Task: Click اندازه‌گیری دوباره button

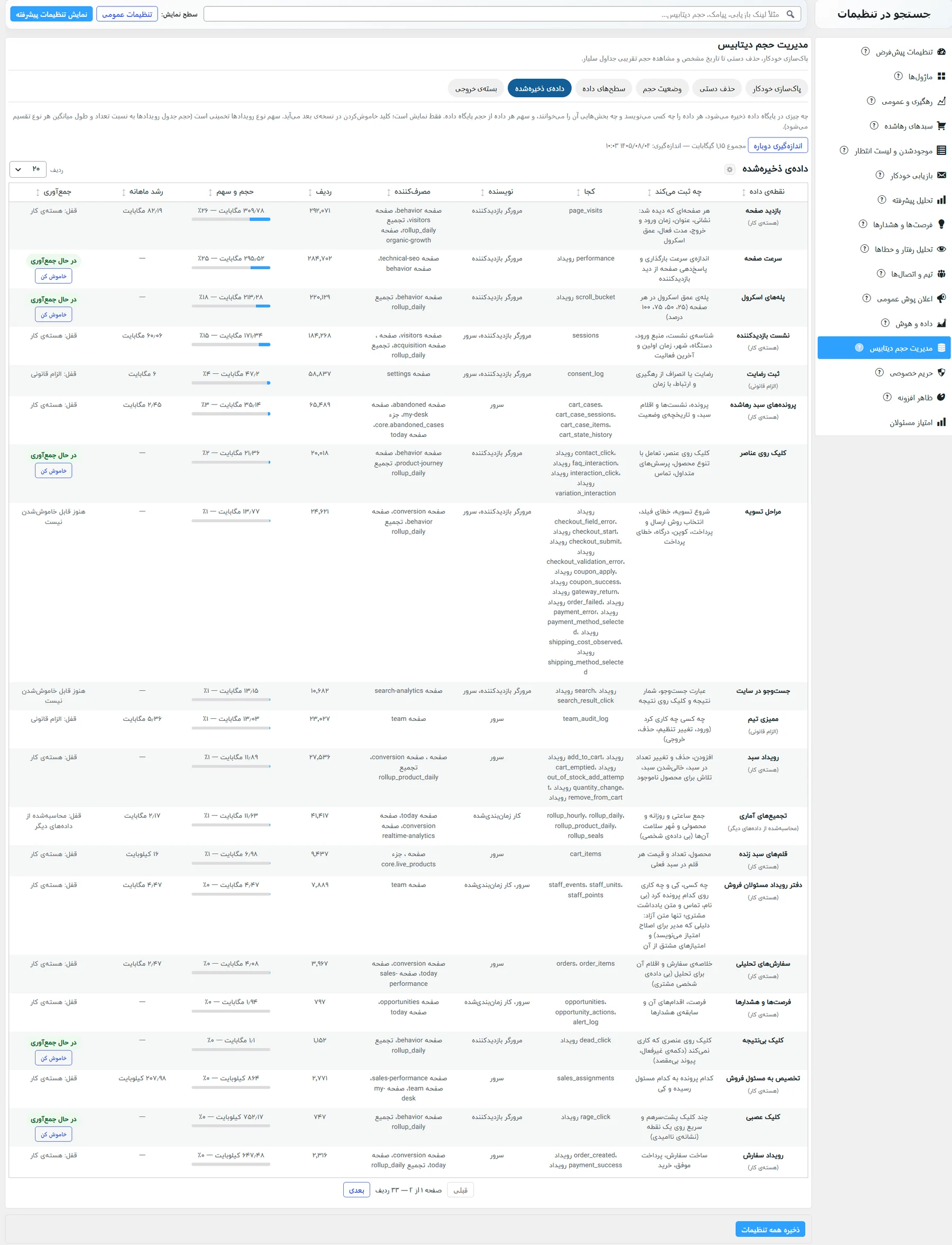Action: [777, 145]
